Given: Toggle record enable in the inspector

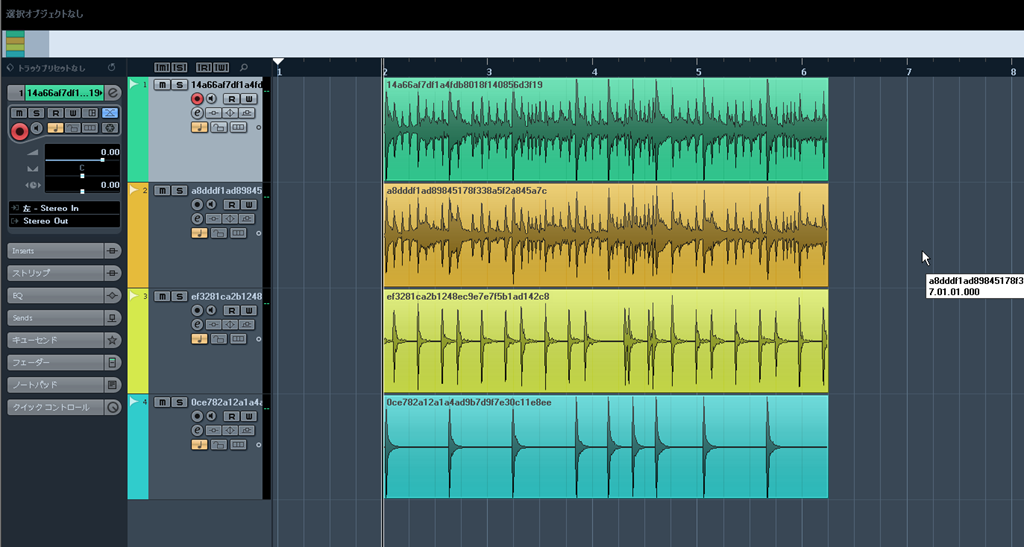Looking at the screenshot, I should (19, 131).
